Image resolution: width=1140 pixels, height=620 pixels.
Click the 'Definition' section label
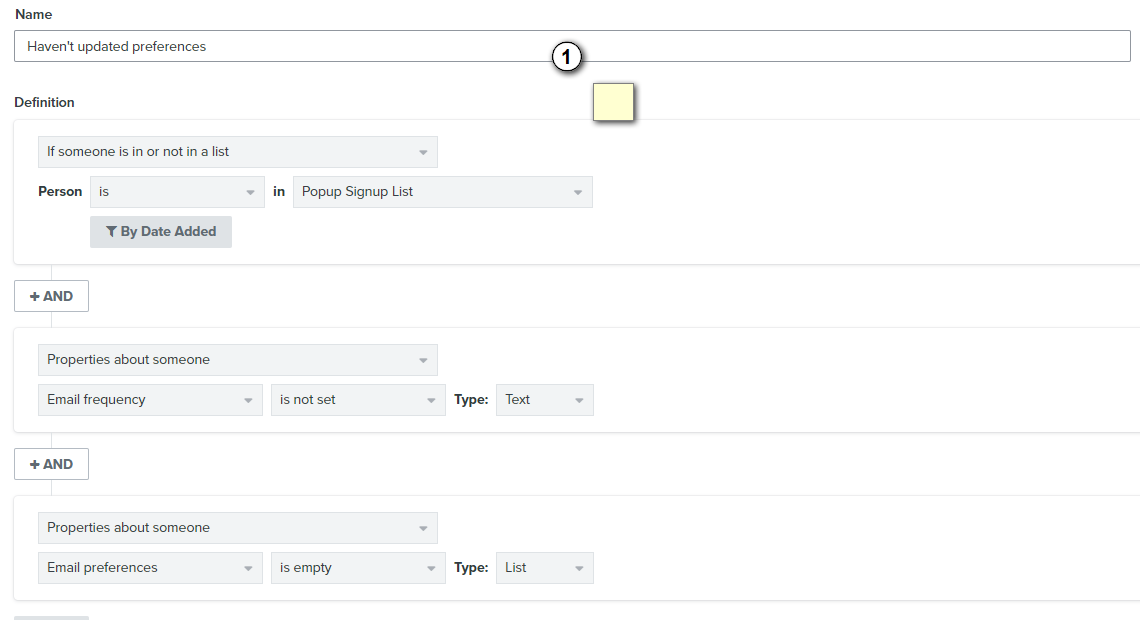click(44, 102)
